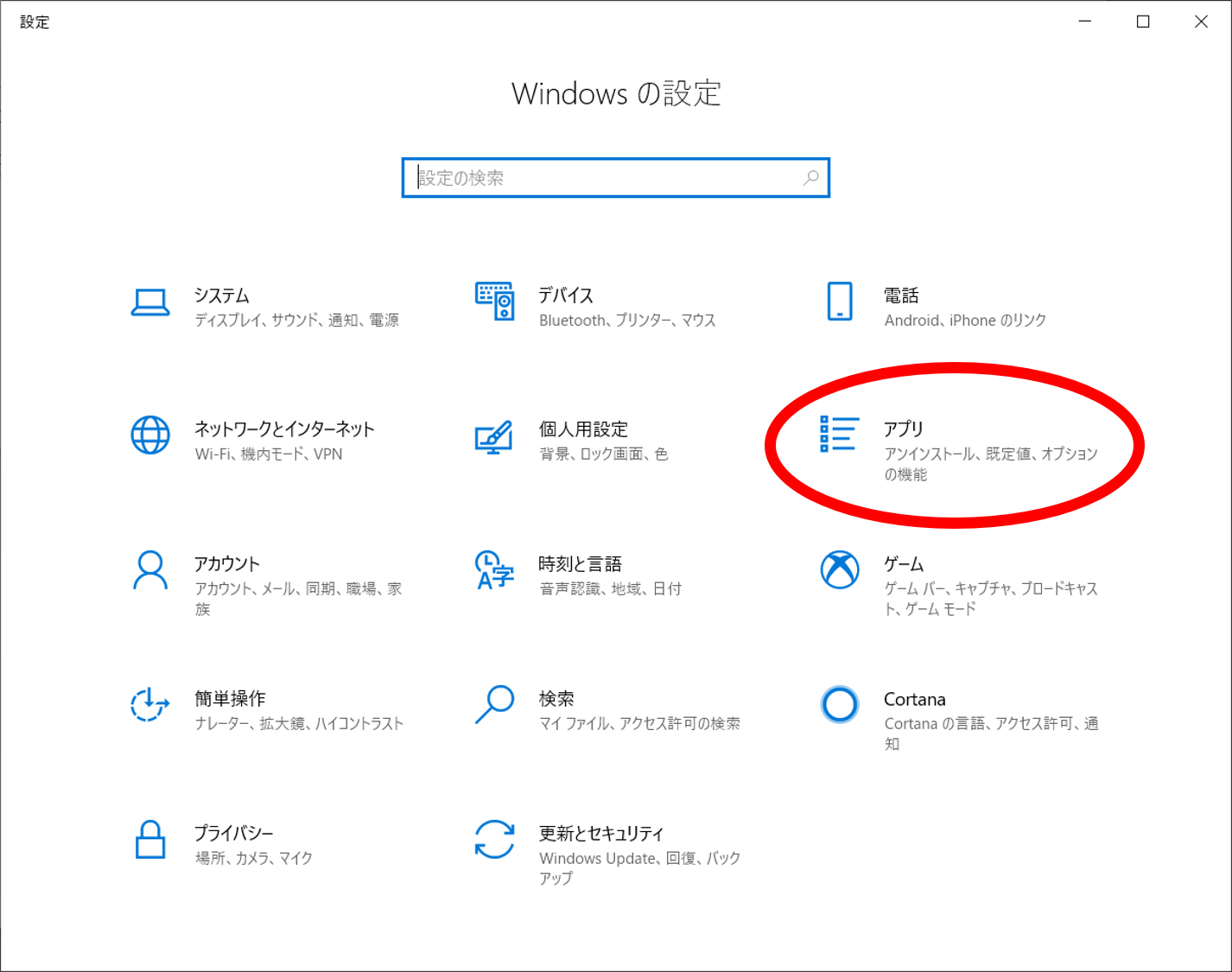Open Apps (アプリ) list icon
This screenshot has height=972, width=1232.
coord(839,434)
